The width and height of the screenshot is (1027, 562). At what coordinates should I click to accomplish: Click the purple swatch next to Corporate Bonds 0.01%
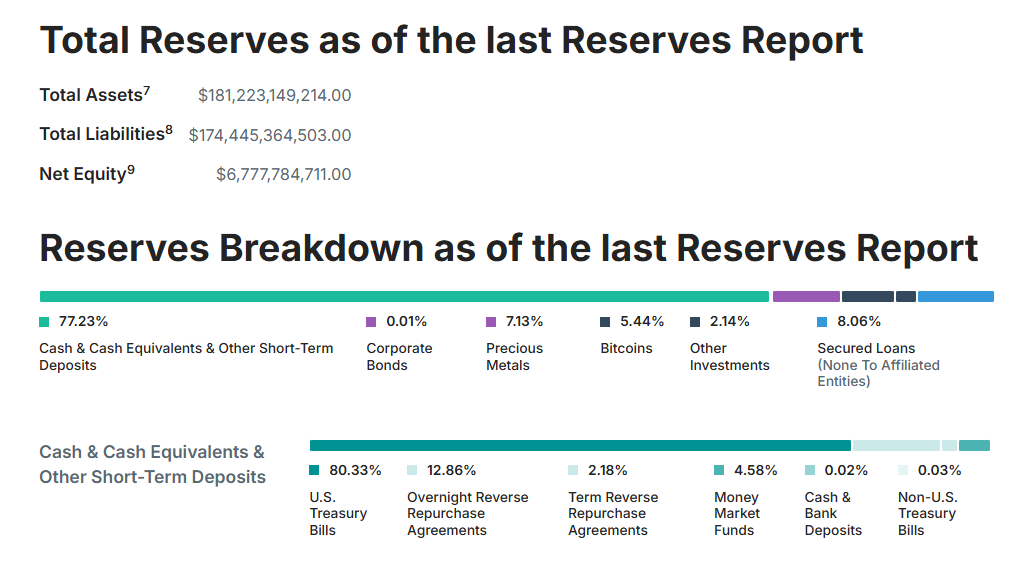[x=371, y=322]
